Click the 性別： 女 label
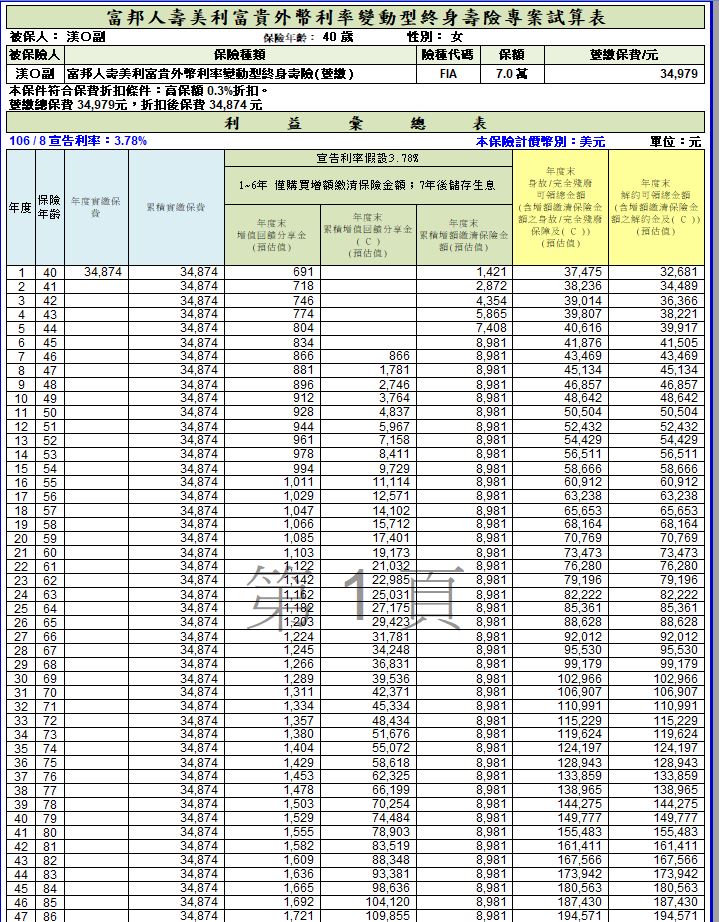 (434, 37)
